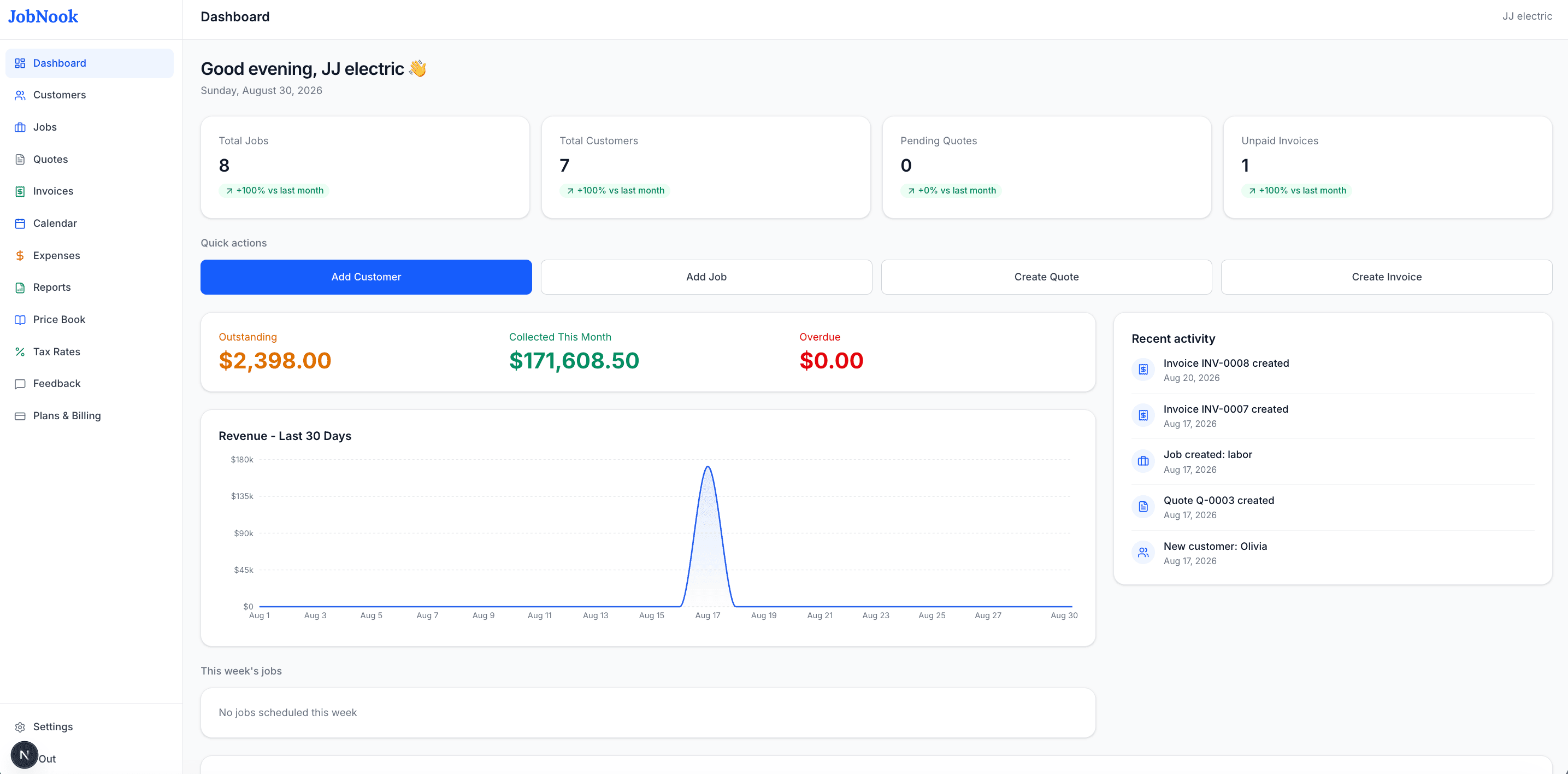Click the briefcase icon beside Job created: labor

pos(1143,461)
